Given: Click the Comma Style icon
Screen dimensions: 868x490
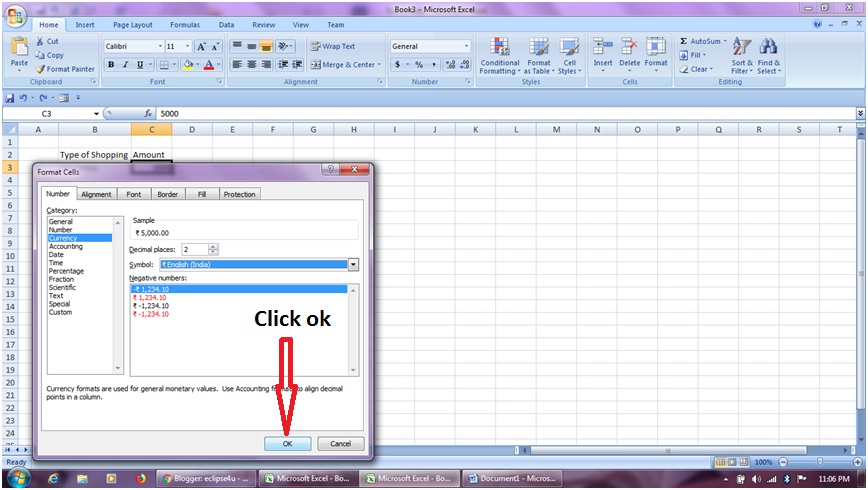Looking at the screenshot, I should click(433, 65).
